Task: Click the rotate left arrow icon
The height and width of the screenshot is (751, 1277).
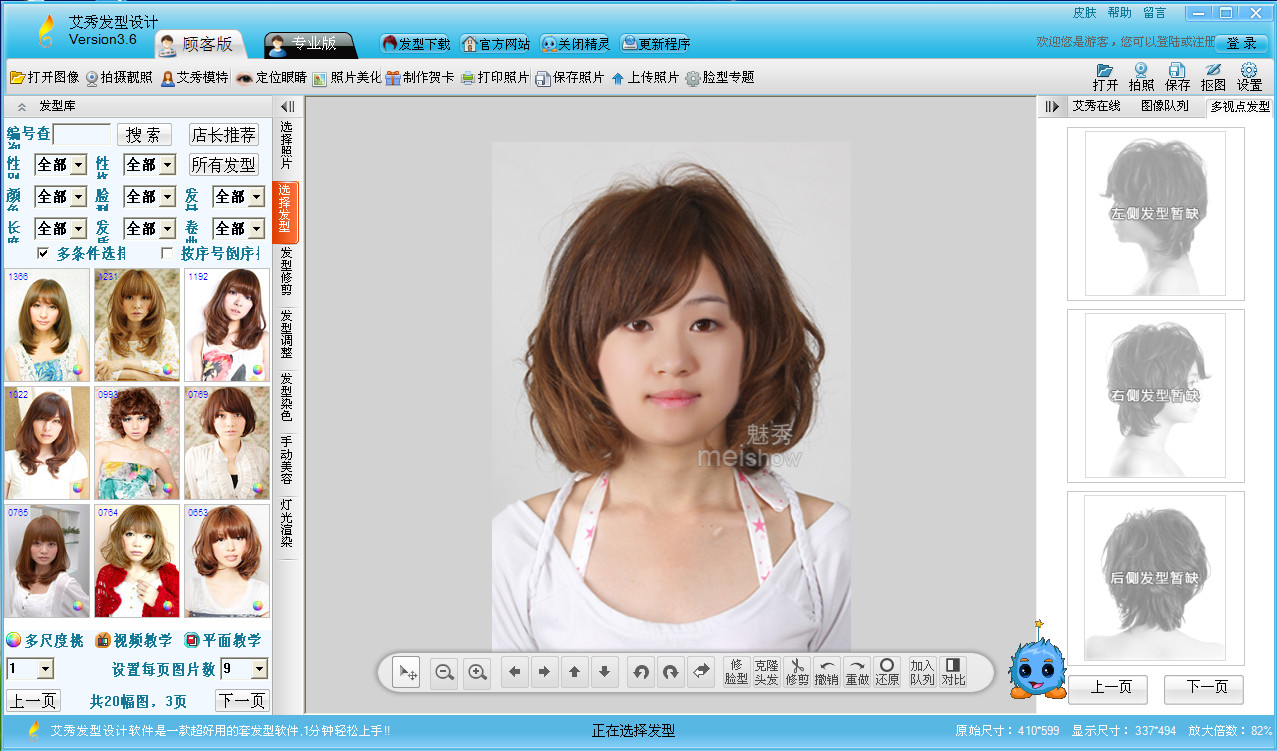Action: click(x=641, y=673)
